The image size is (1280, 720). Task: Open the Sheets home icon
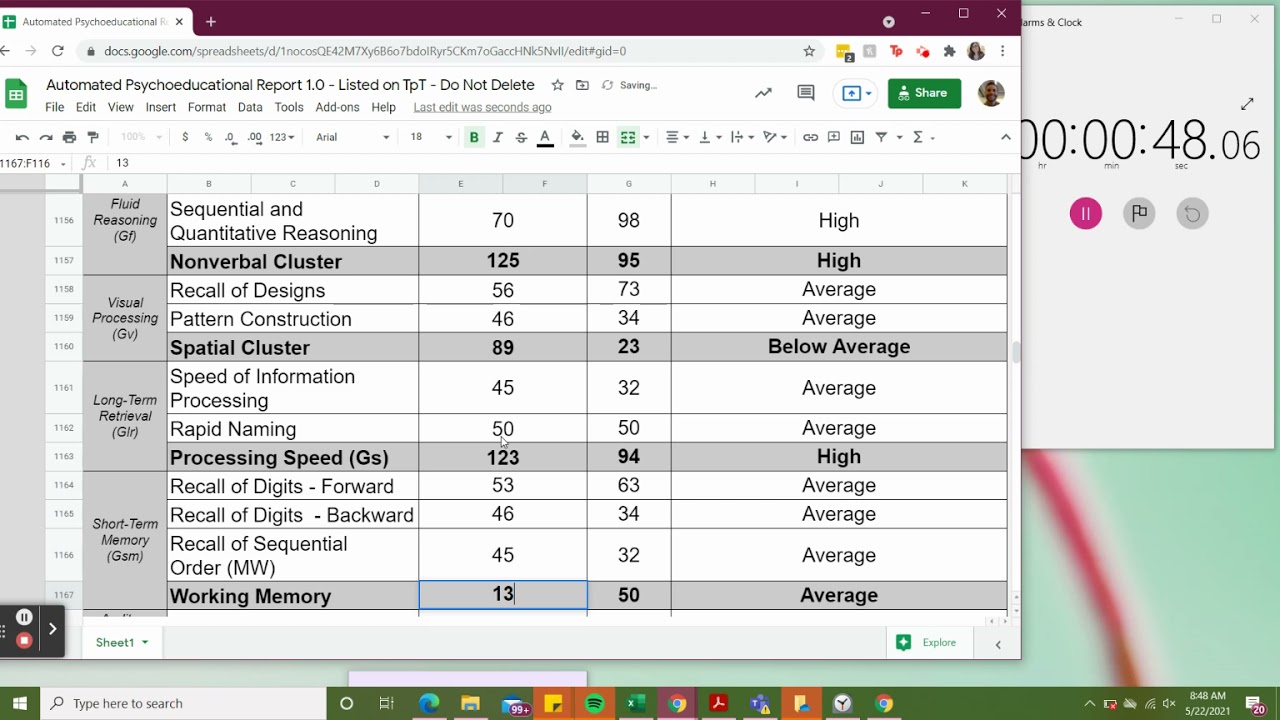pyautogui.click(x=16, y=95)
